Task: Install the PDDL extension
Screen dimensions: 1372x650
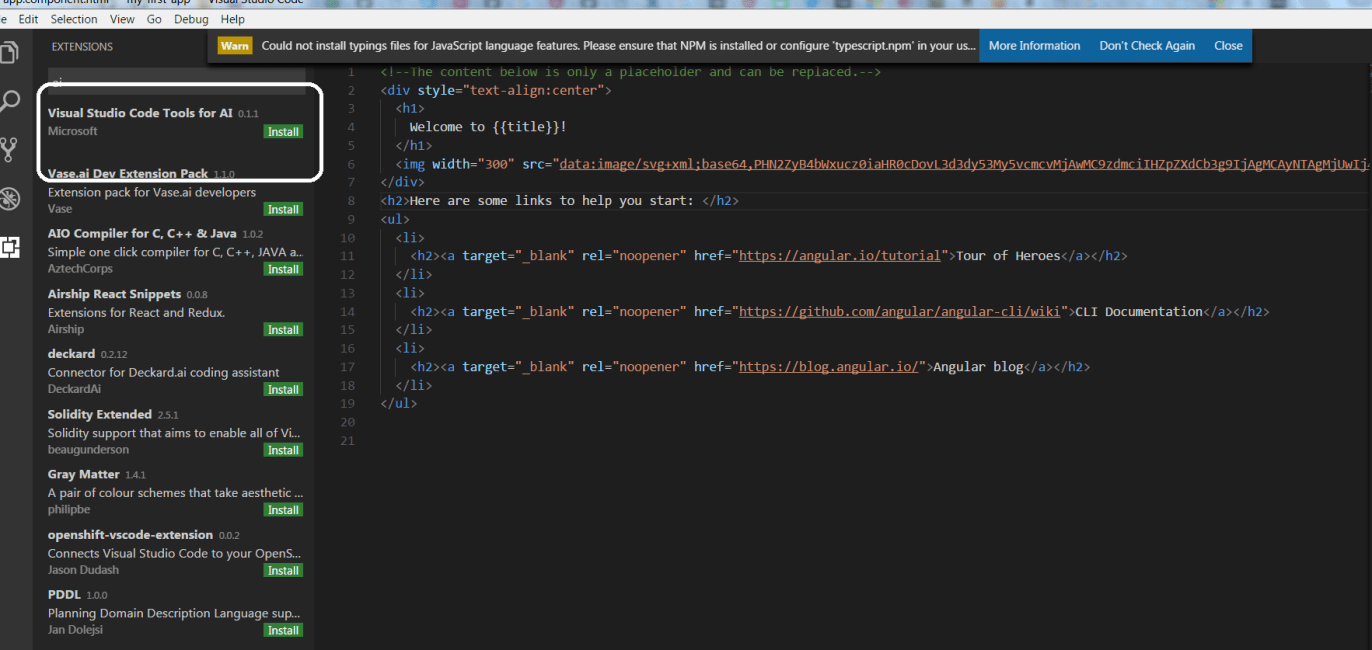Action: [283, 630]
